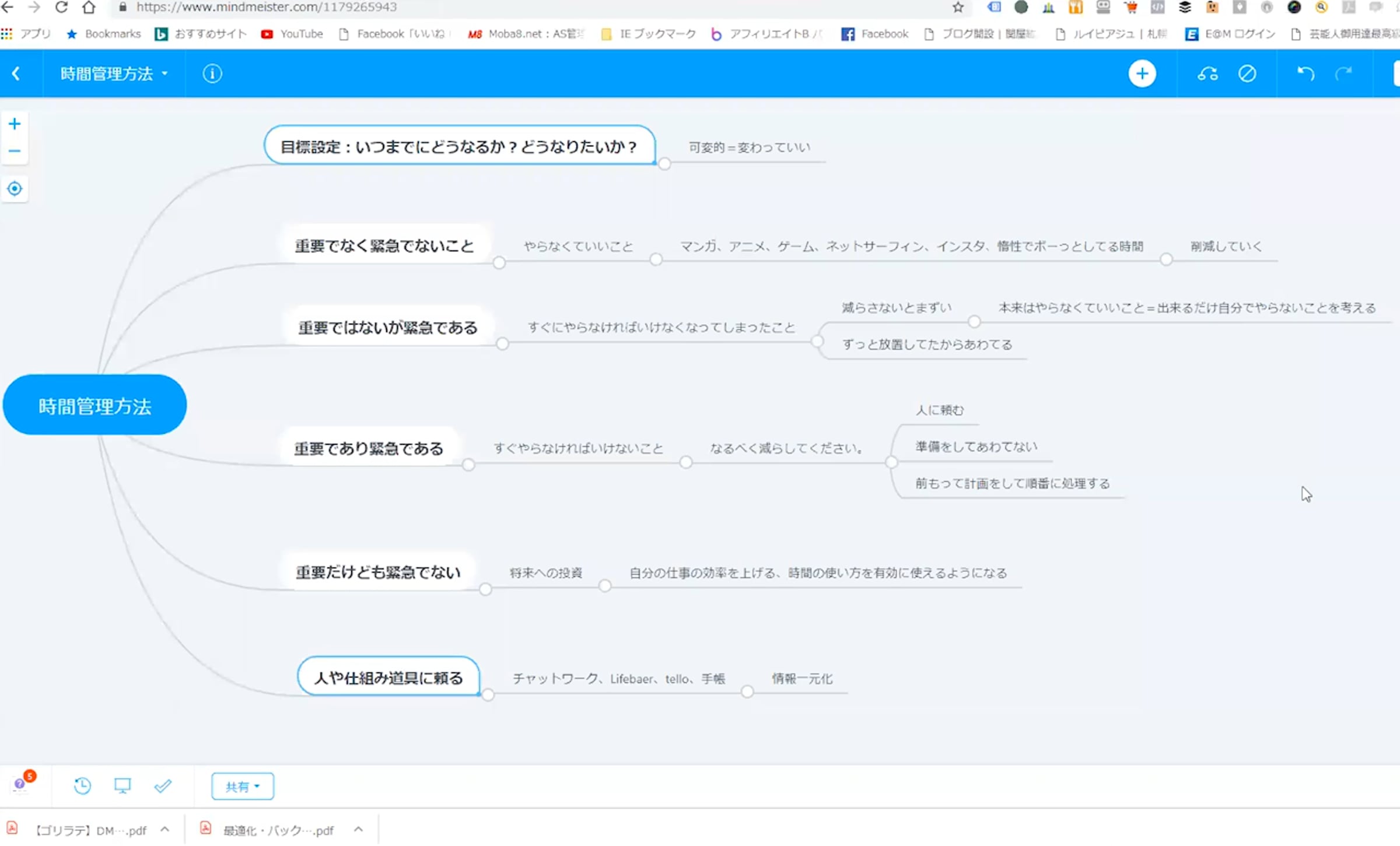Collapse the 重要であり緊急である branch node
The height and width of the screenshot is (846, 1400).
[468, 465]
